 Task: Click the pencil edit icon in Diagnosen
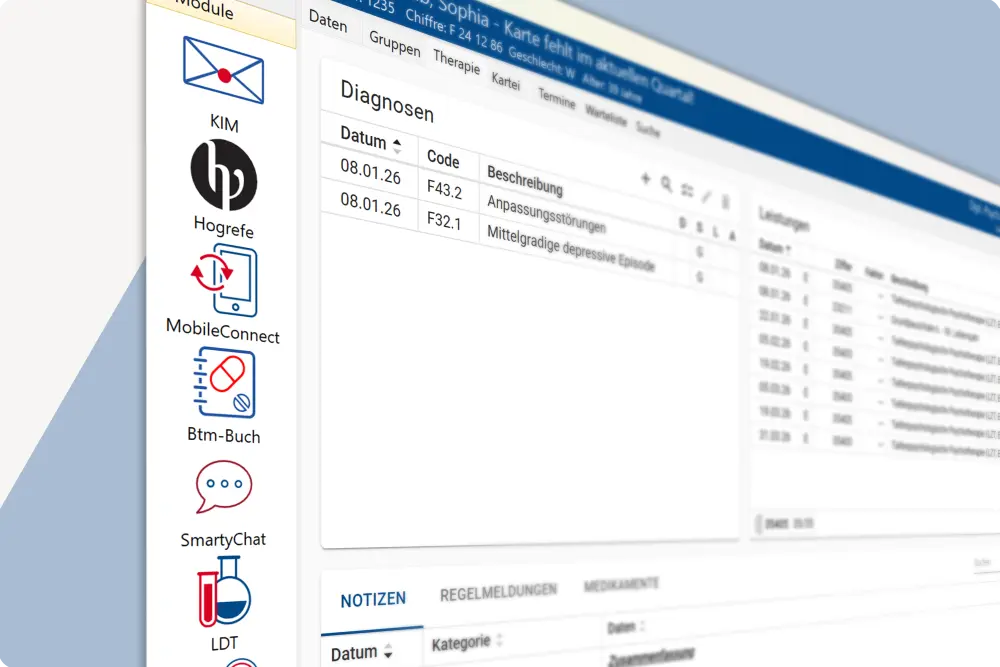click(x=707, y=196)
